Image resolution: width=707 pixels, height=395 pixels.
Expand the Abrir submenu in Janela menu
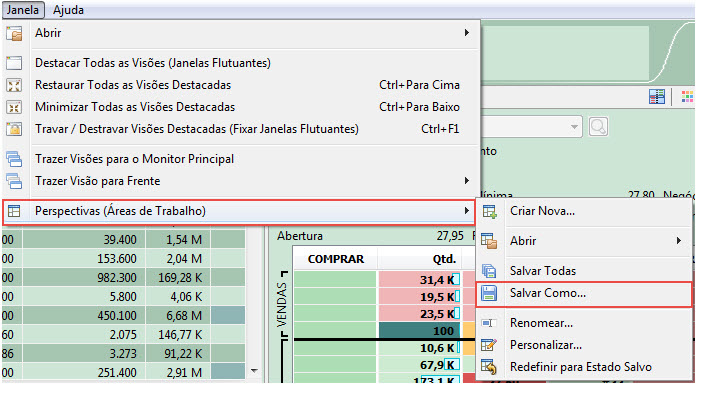coord(467,33)
